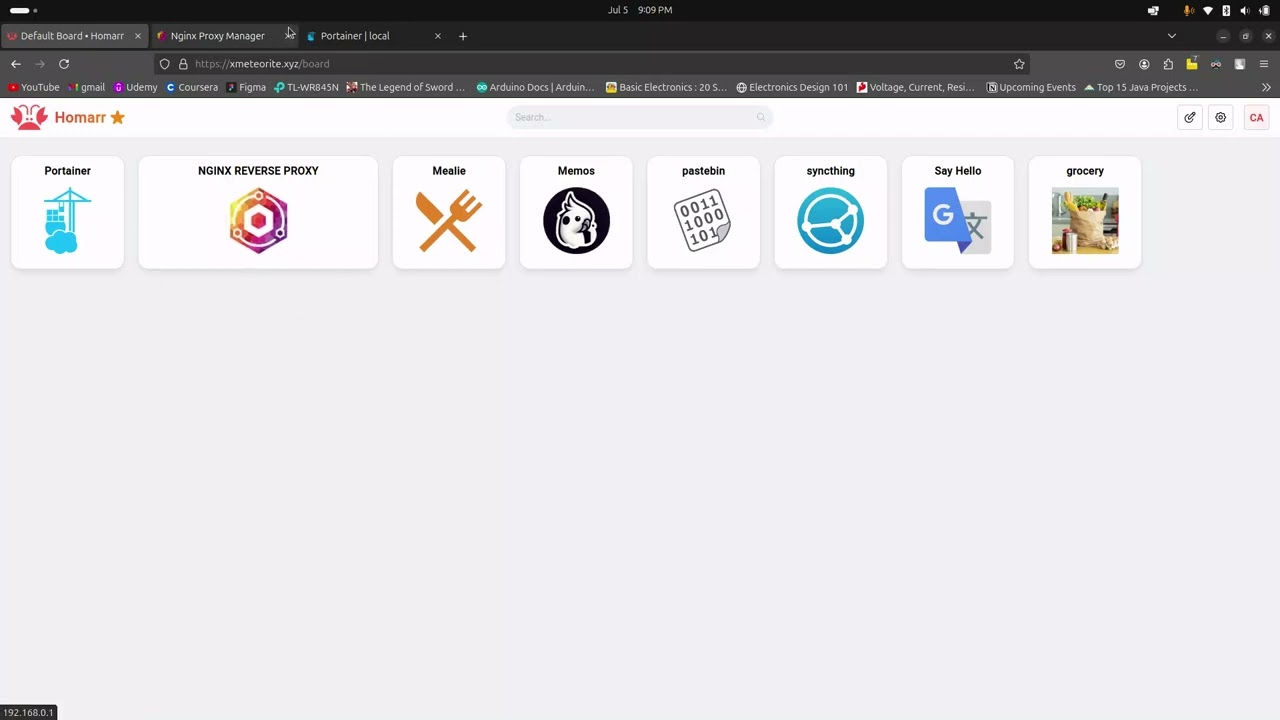Reload the current page
The width and height of the screenshot is (1280, 720).
point(64,64)
